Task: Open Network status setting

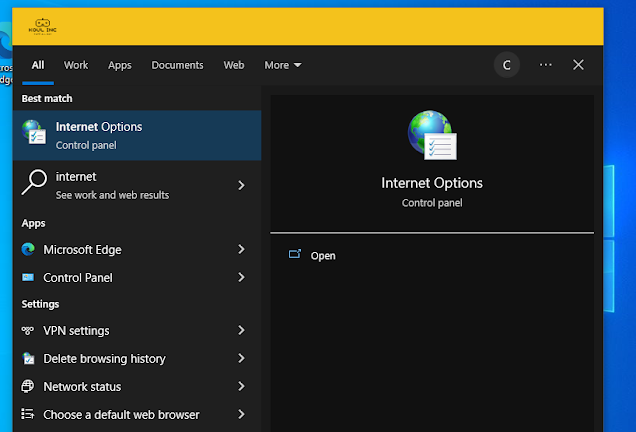Action: pos(137,387)
